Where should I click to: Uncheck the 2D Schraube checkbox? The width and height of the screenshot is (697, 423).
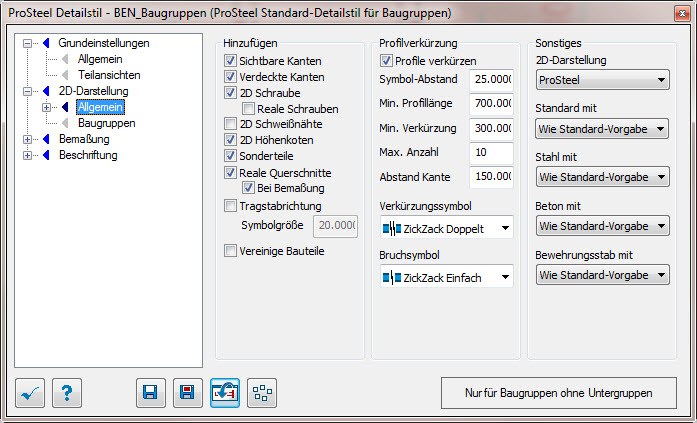click(230, 93)
